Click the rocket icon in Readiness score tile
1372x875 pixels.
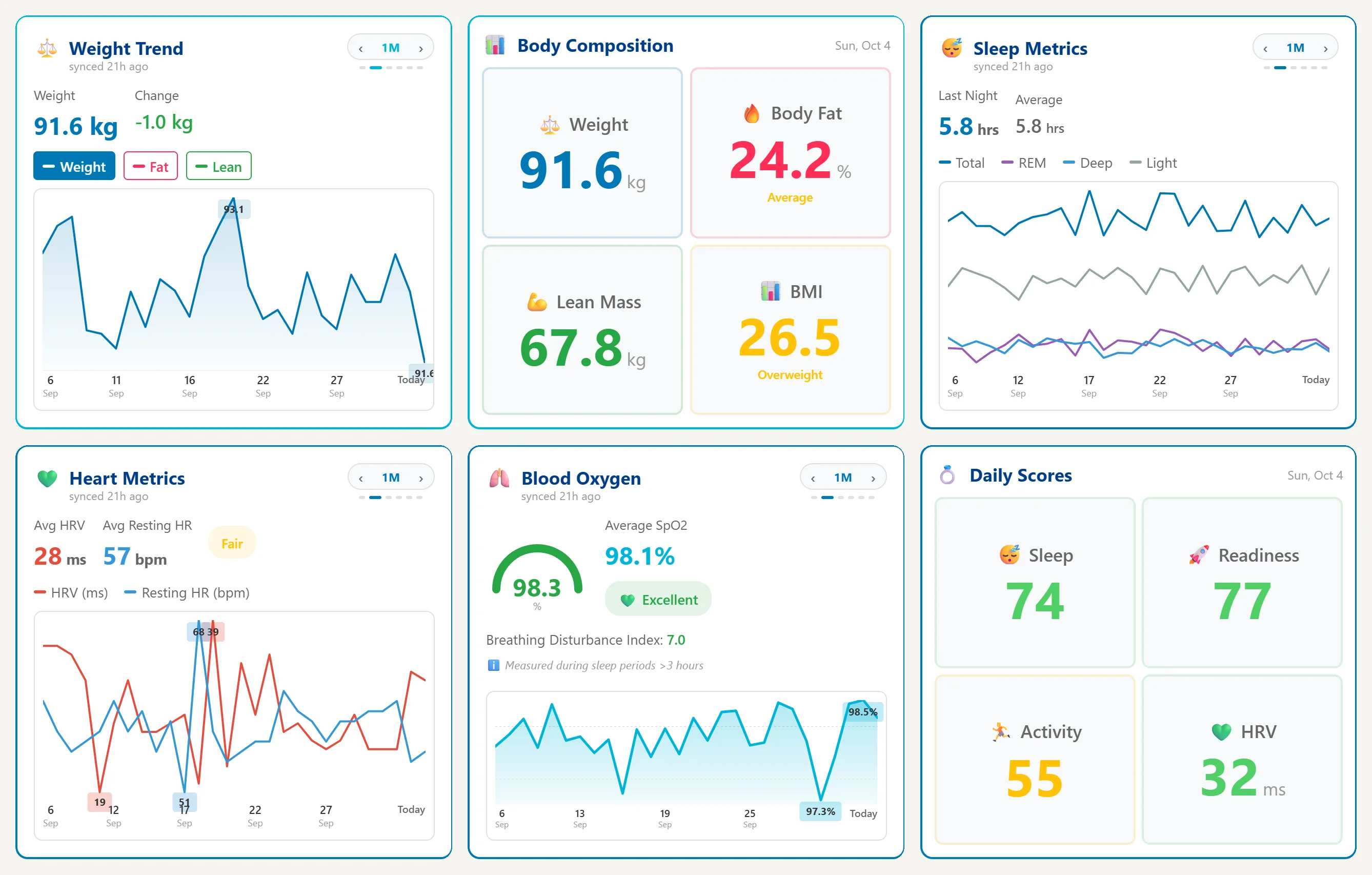coord(1199,555)
